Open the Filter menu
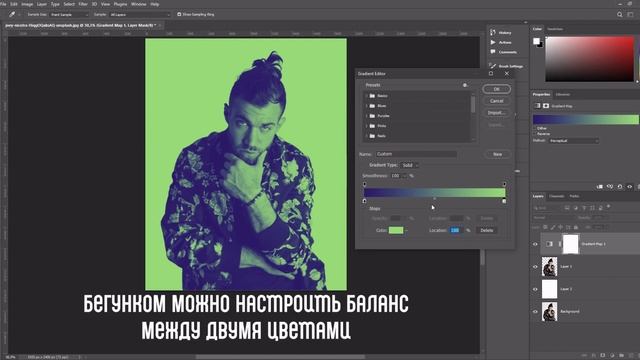The image size is (640, 360). (x=83, y=4)
